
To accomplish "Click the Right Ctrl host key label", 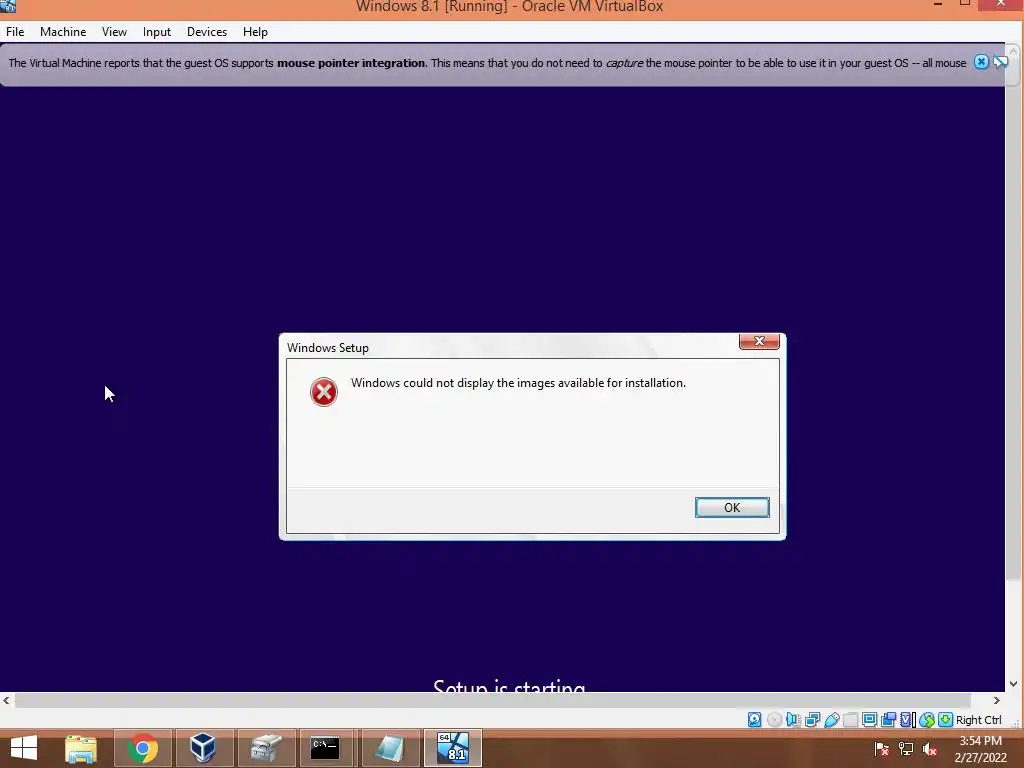I will [x=978, y=720].
